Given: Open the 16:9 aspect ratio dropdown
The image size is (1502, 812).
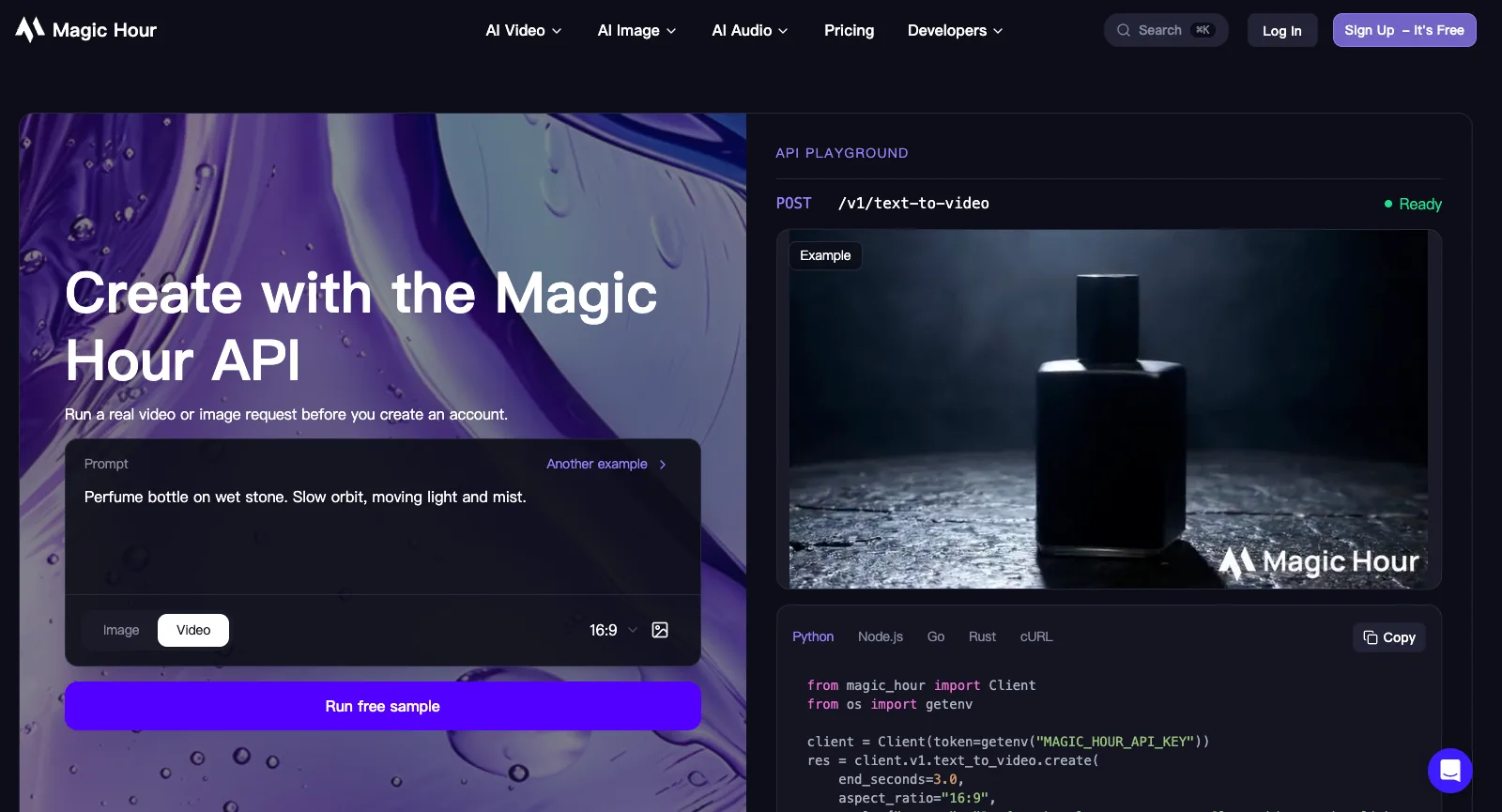Looking at the screenshot, I should (x=613, y=630).
